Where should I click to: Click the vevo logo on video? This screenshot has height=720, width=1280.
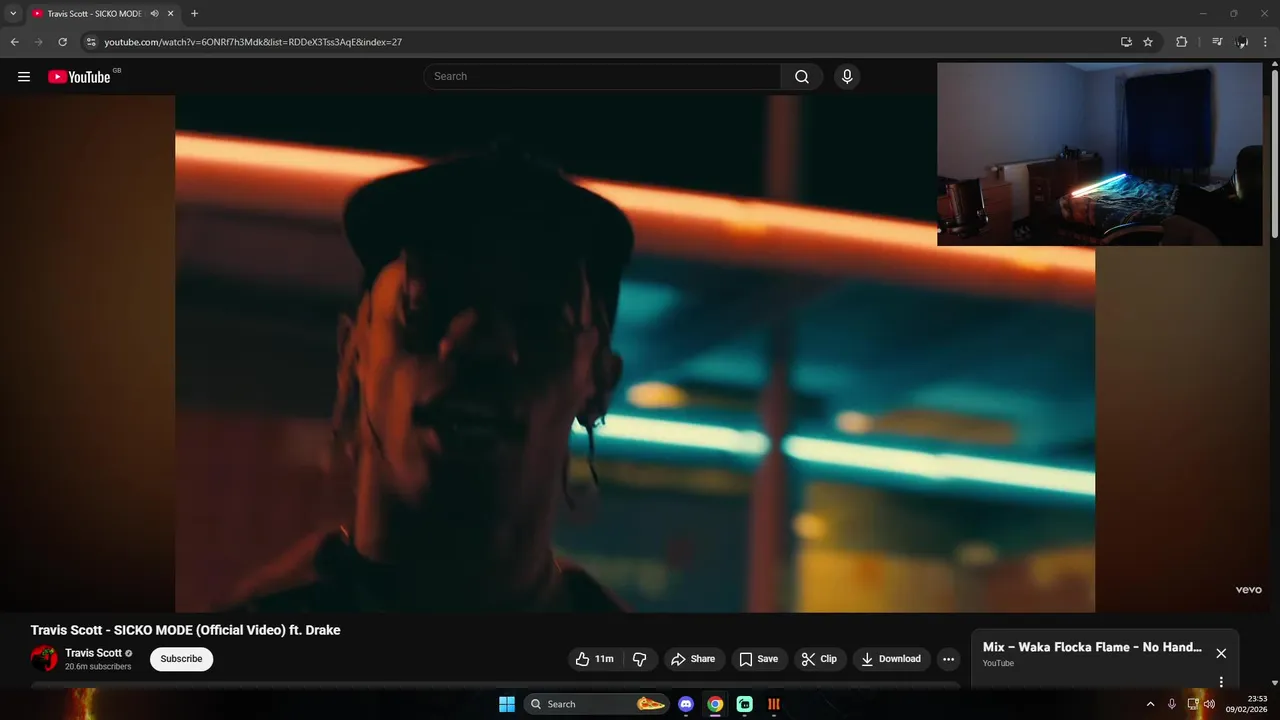click(1248, 590)
